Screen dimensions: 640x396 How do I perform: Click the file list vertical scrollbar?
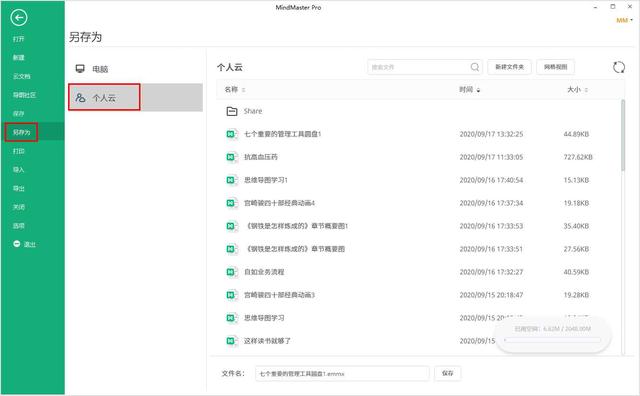[x=623, y=135]
